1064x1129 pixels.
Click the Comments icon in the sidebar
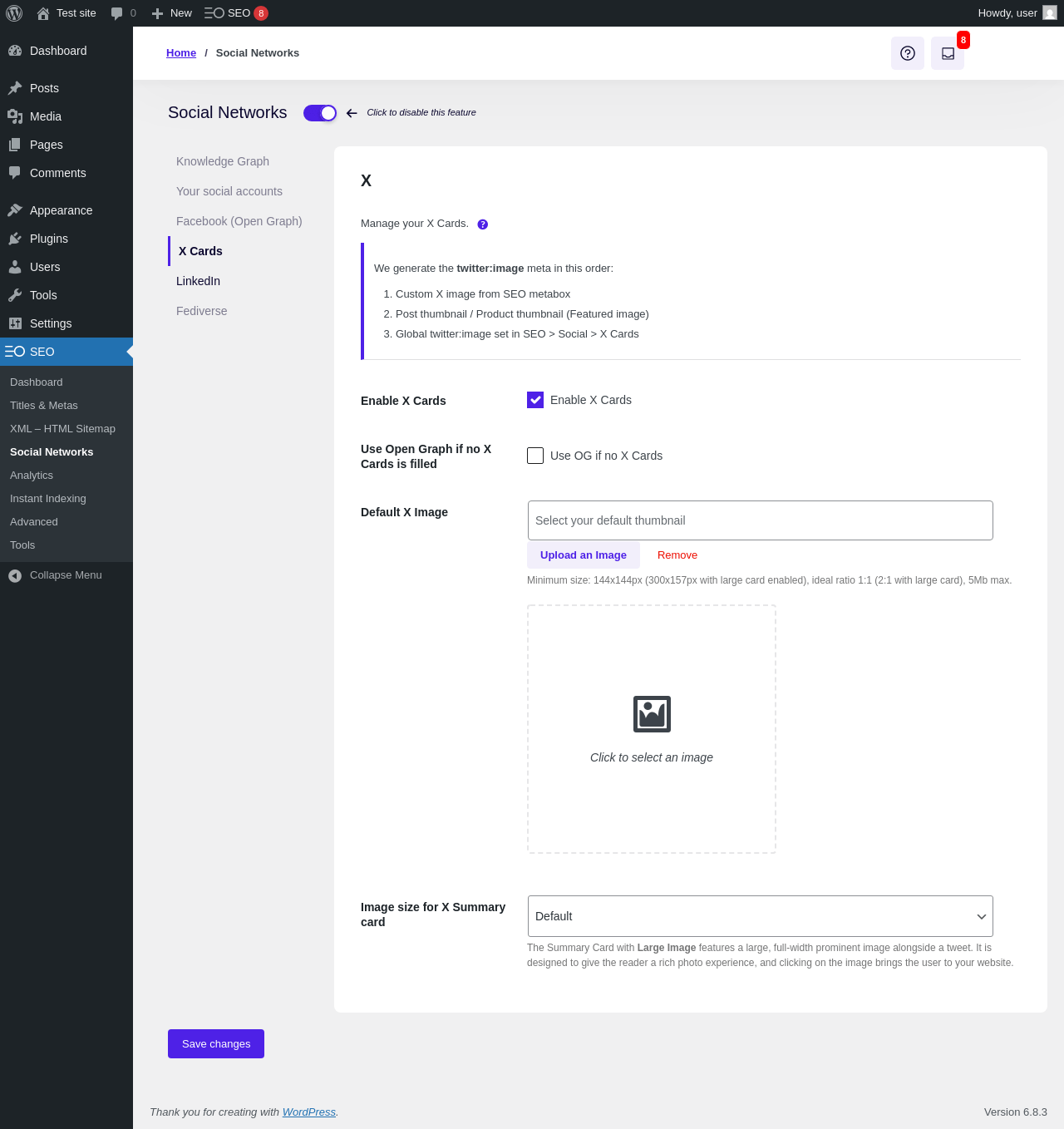tap(15, 173)
